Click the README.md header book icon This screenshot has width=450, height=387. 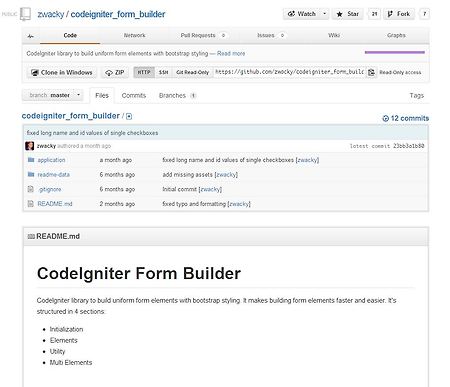coord(31,236)
